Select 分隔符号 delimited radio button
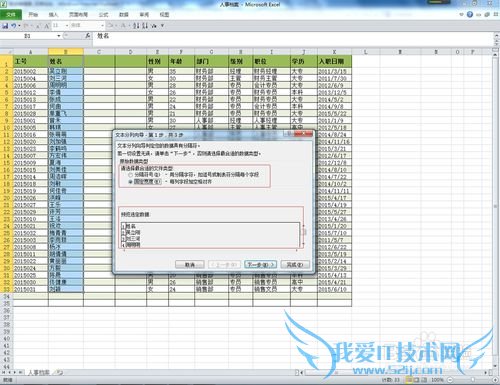This screenshot has width=500, height=385. (x=131, y=174)
